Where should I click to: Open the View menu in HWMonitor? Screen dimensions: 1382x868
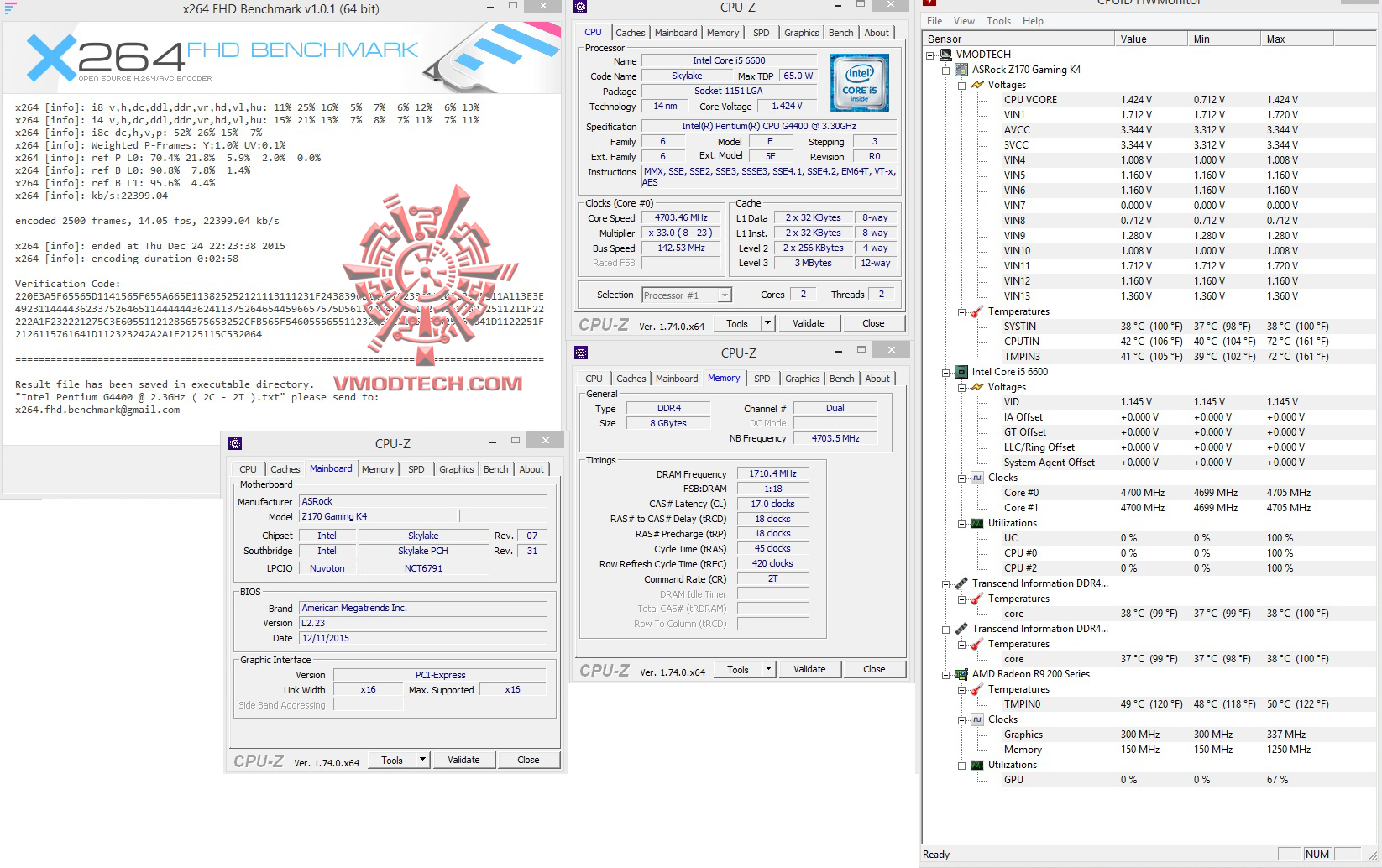coord(964,21)
